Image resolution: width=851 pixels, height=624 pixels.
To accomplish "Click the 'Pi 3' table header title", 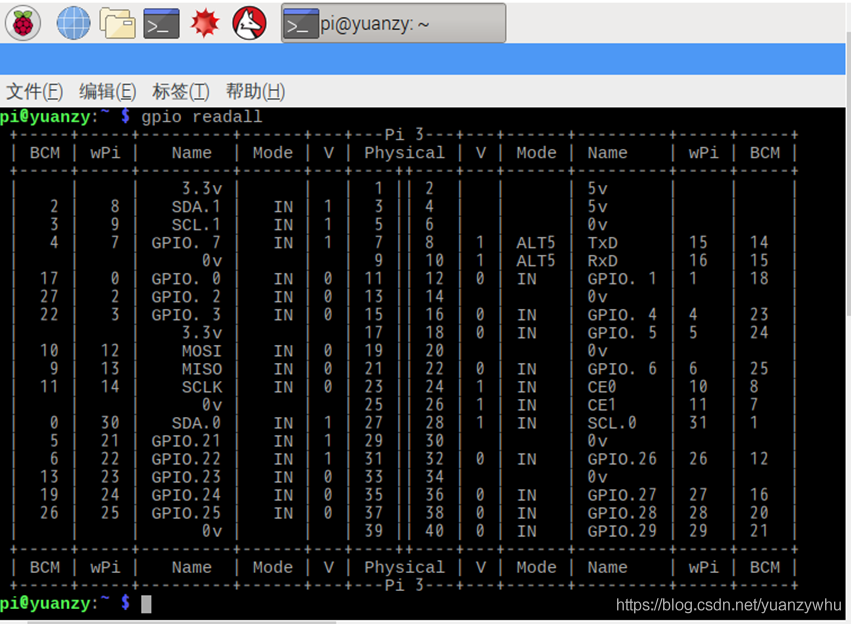I will pyautogui.click(x=404, y=135).
